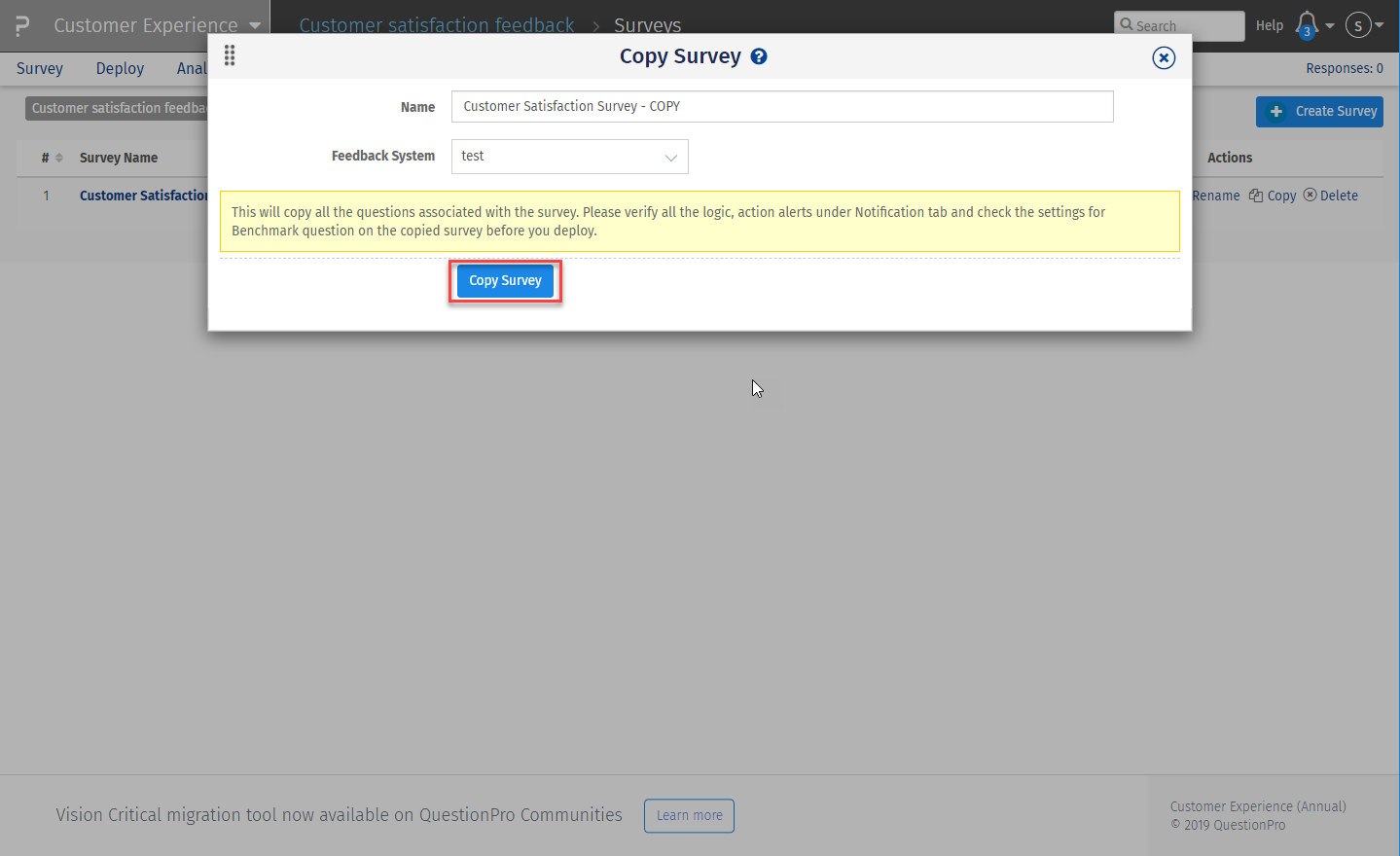The image size is (1400, 856).
Task: Click the Rename action for the survey
Action: pyautogui.click(x=1215, y=196)
